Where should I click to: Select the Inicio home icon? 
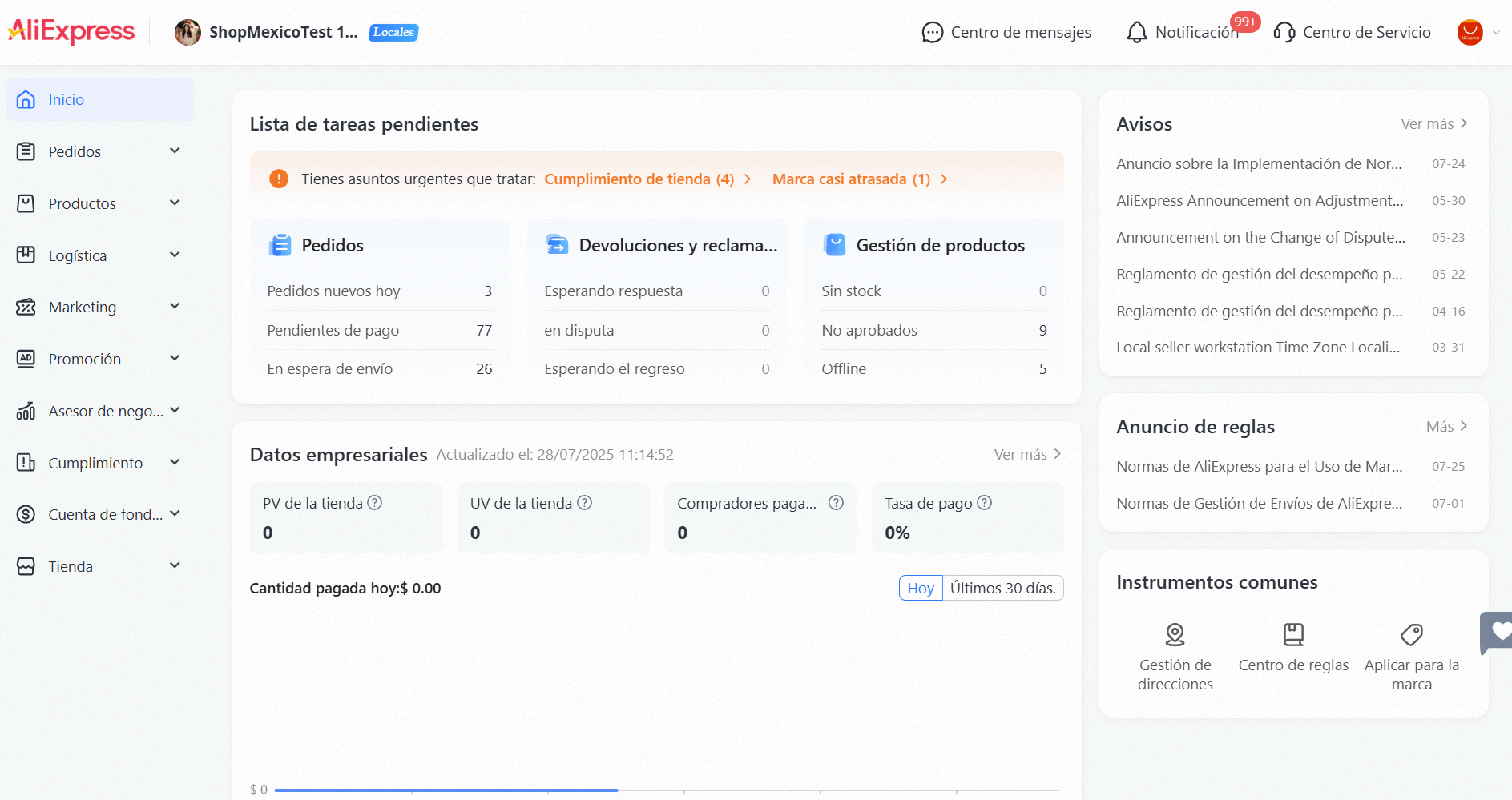coord(26,99)
